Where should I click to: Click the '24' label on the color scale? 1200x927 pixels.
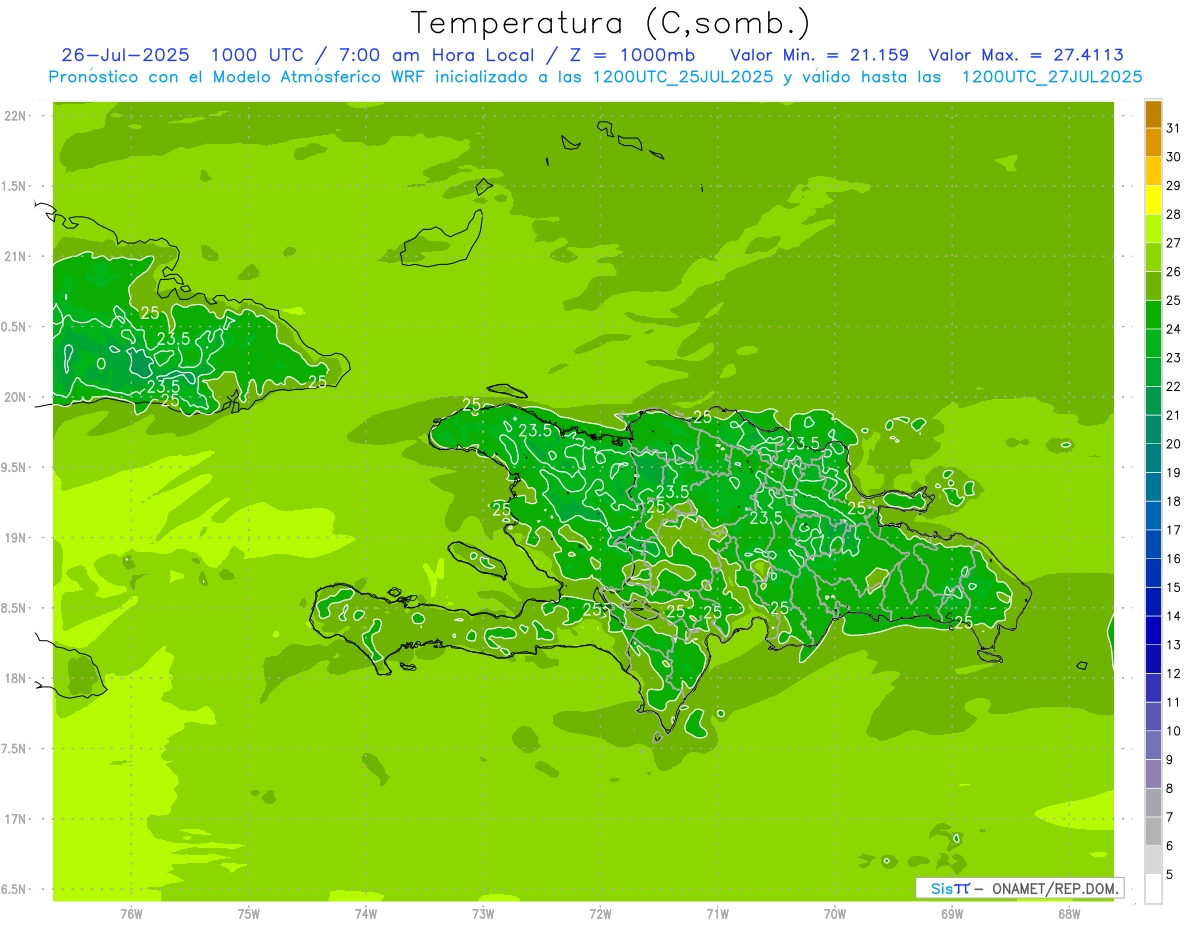click(1174, 329)
